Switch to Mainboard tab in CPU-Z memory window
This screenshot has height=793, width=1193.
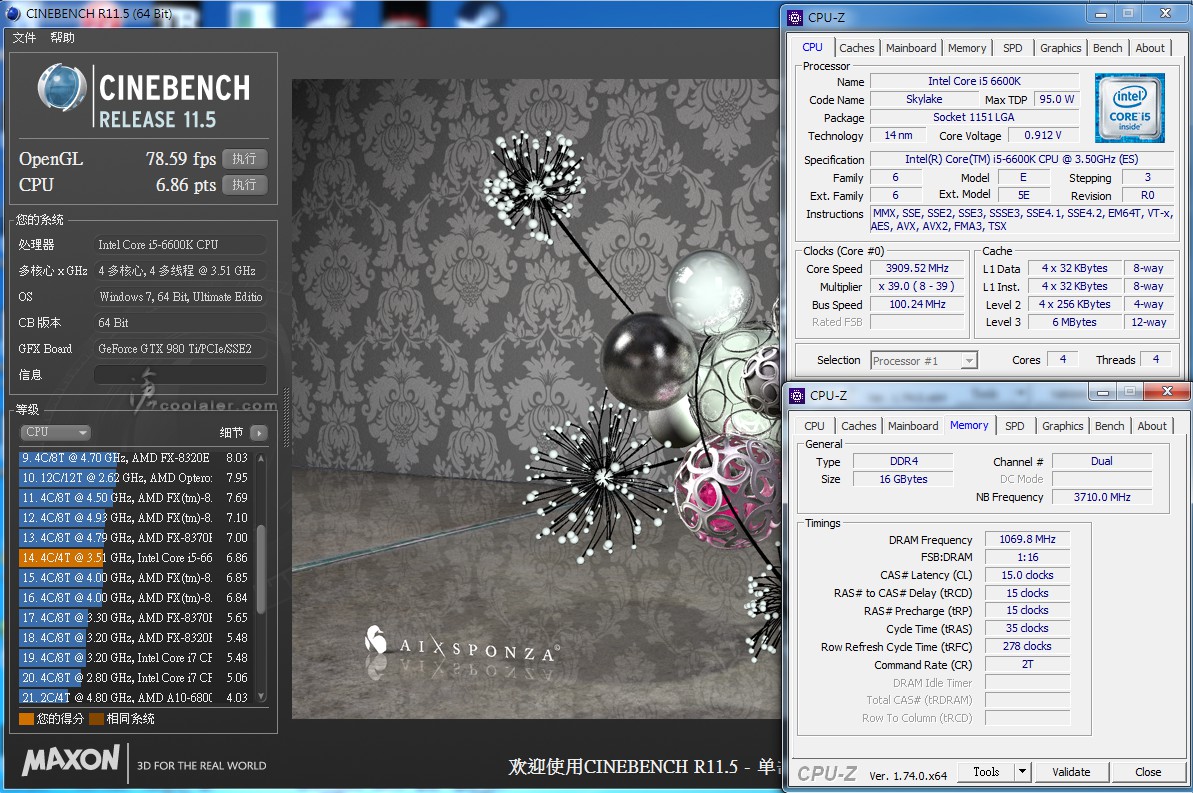(913, 426)
